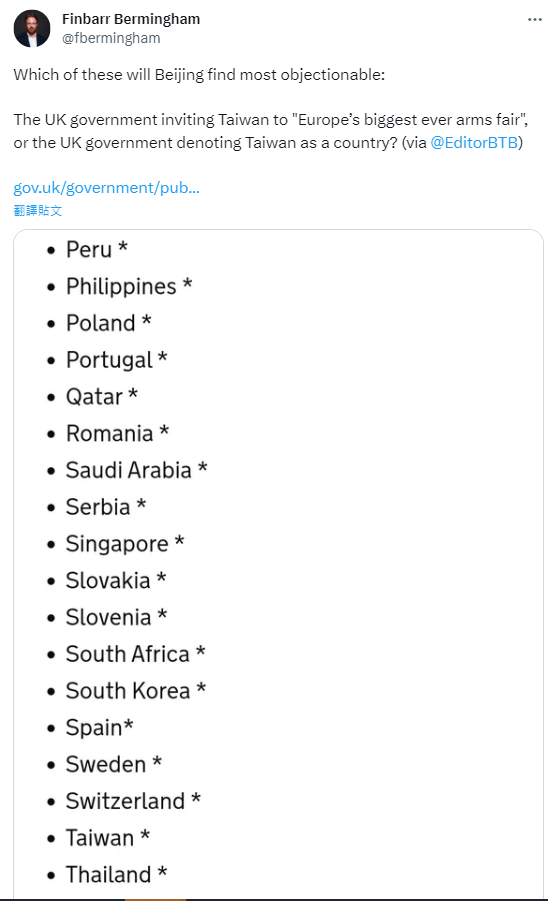
Task: Click the translate post link
Action: click(x=37, y=210)
